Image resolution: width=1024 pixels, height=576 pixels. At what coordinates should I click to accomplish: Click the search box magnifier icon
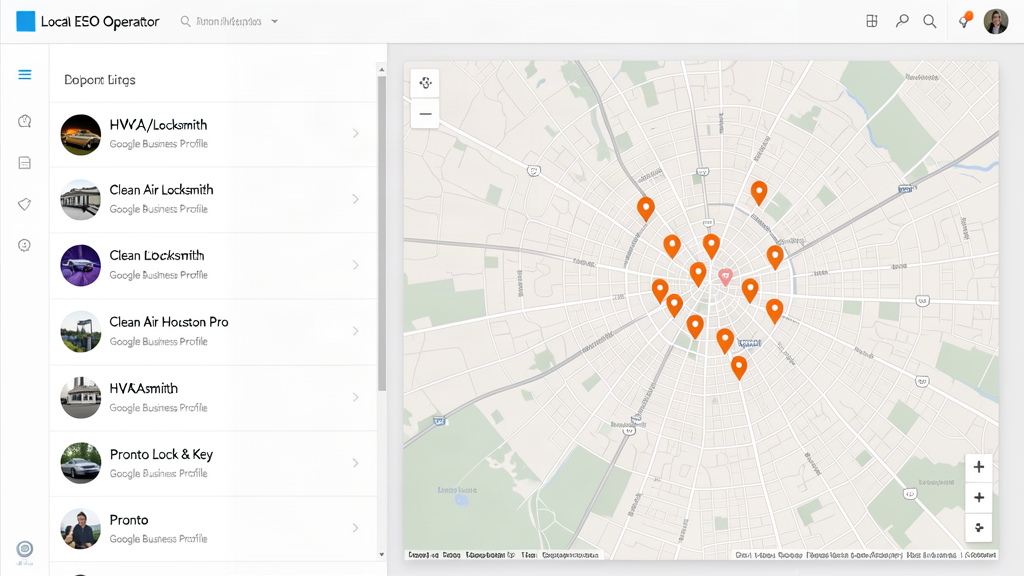[185, 22]
